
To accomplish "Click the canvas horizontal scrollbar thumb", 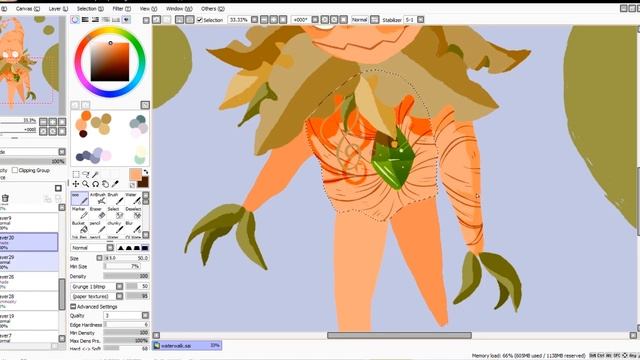I will click(399, 336).
